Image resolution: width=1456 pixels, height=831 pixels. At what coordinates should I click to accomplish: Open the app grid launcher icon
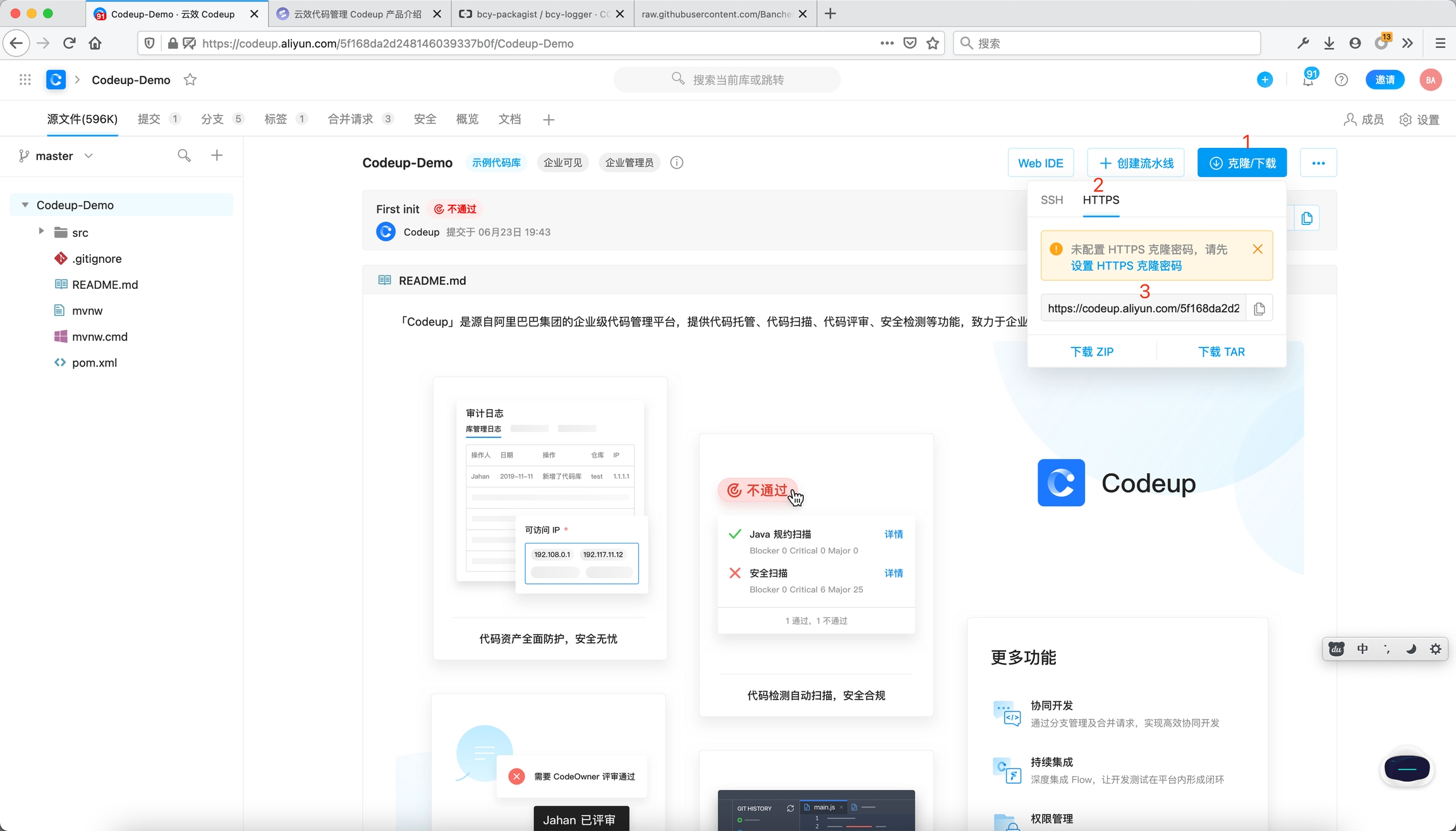(x=25, y=80)
